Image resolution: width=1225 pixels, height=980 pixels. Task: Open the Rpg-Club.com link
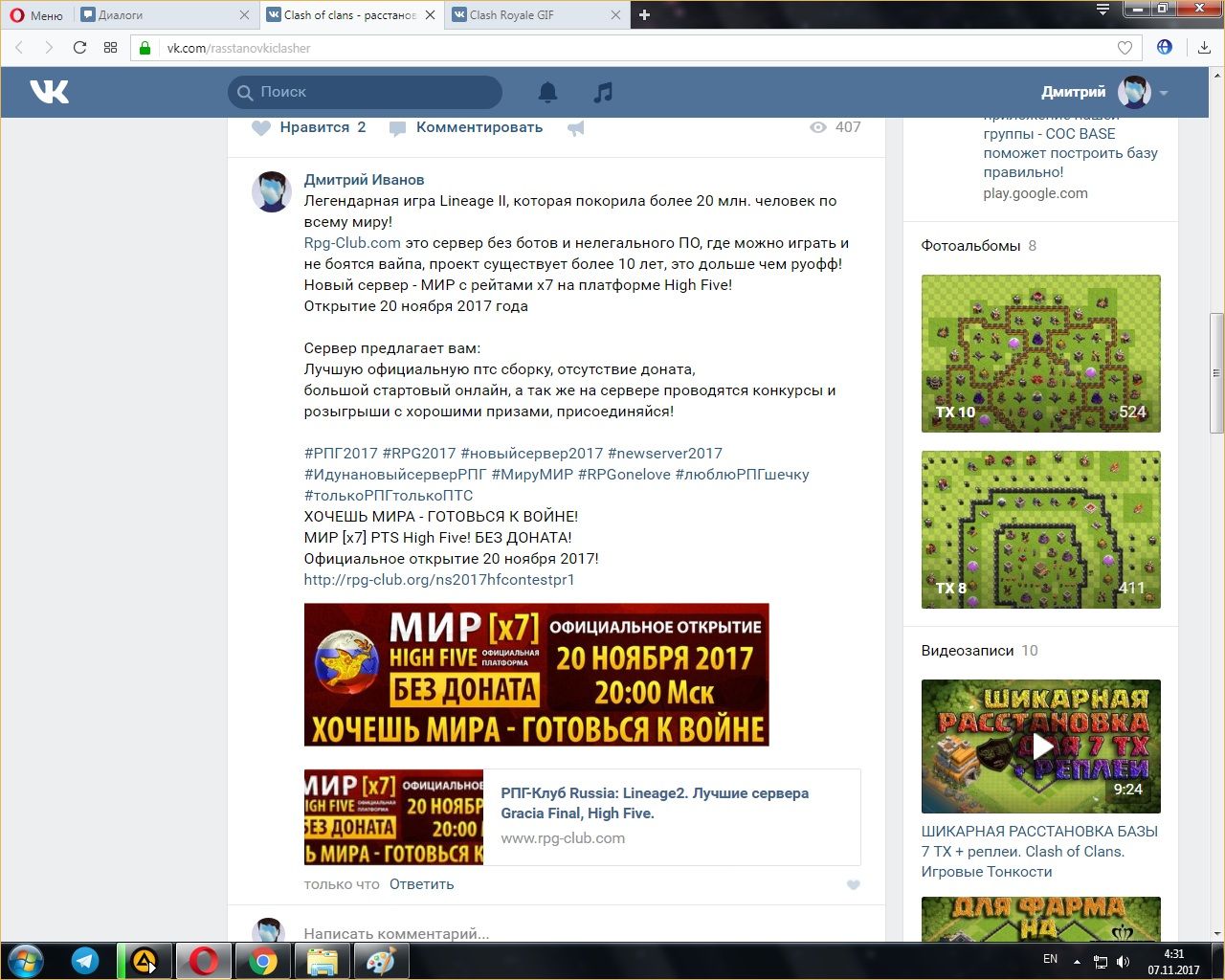[x=352, y=243]
